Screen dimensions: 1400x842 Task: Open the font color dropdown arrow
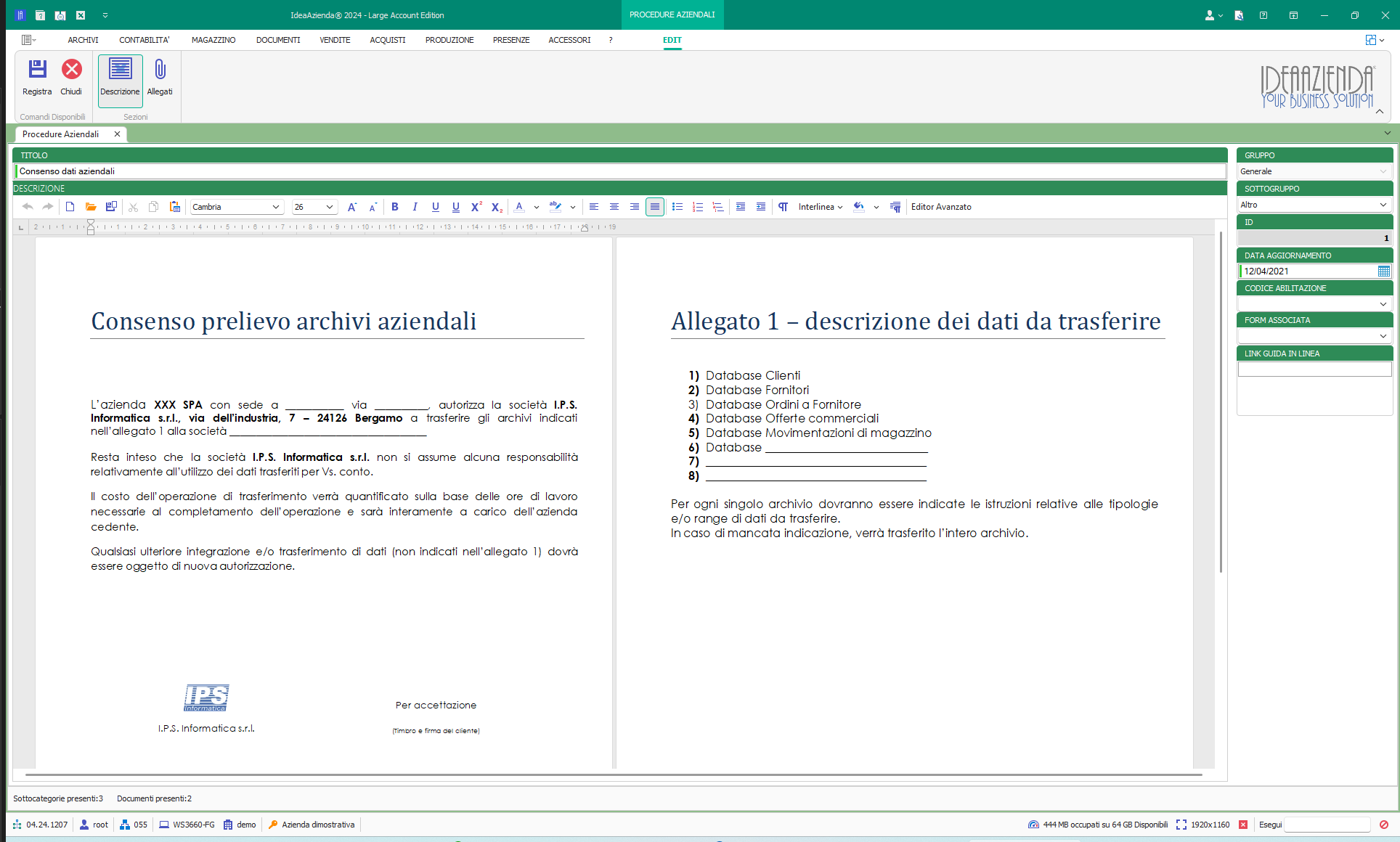point(537,207)
